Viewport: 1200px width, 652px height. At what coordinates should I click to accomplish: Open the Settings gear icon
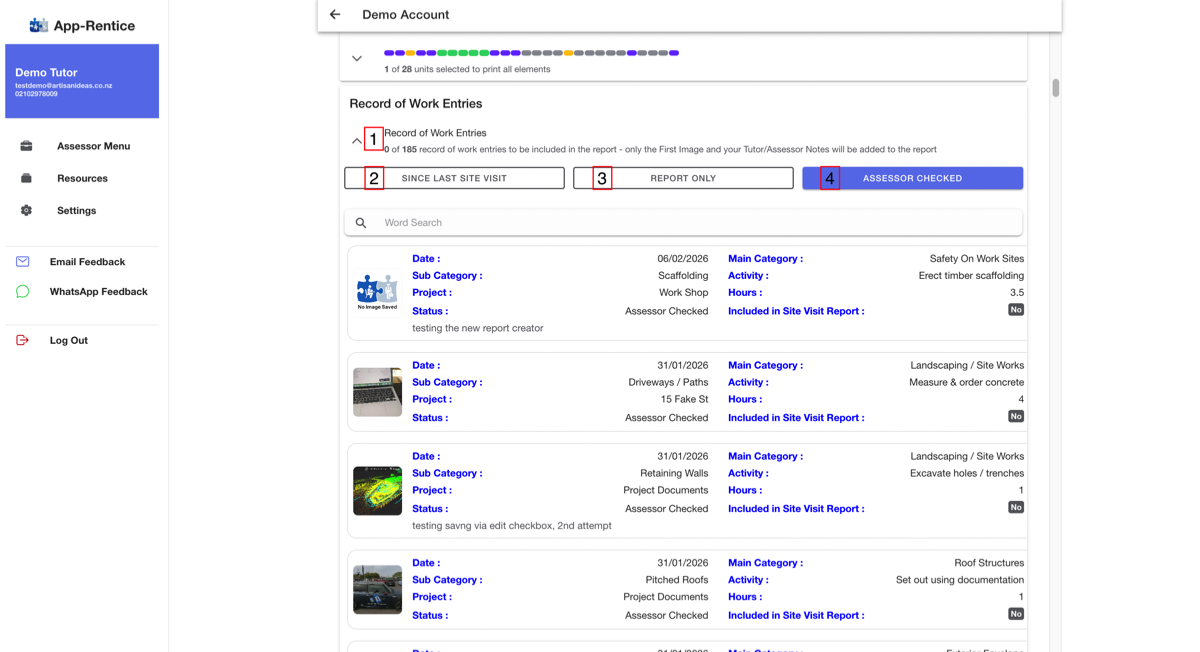pyautogui.click(x=26, y=211)
